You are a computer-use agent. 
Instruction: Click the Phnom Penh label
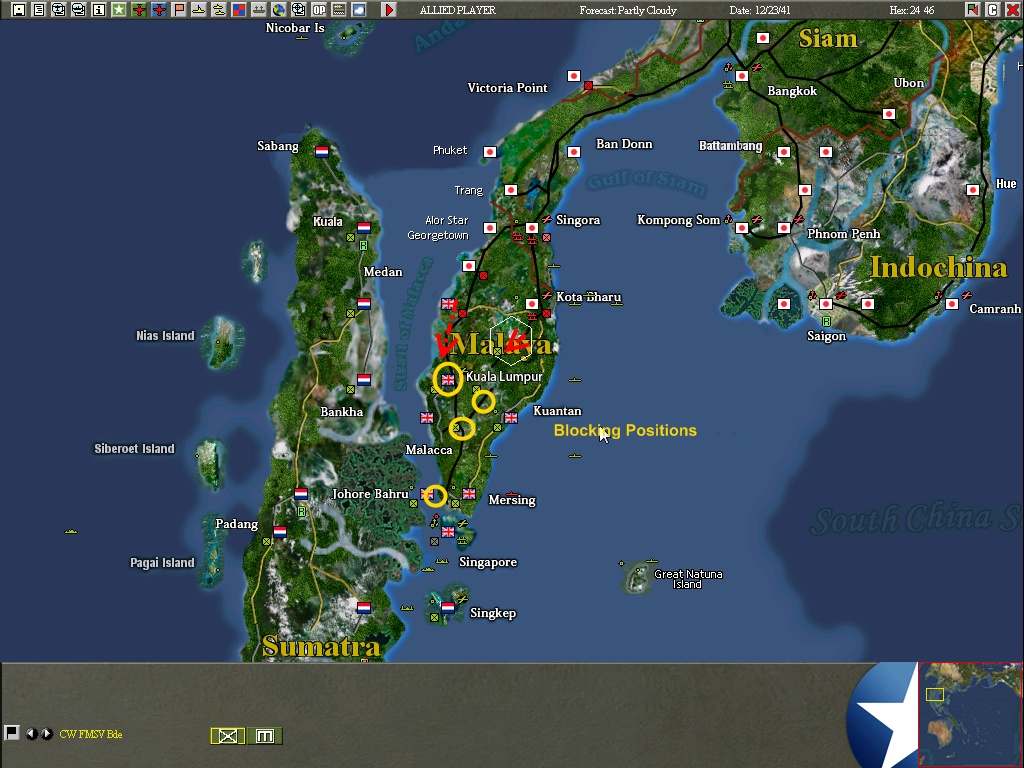tap(844, 234)
